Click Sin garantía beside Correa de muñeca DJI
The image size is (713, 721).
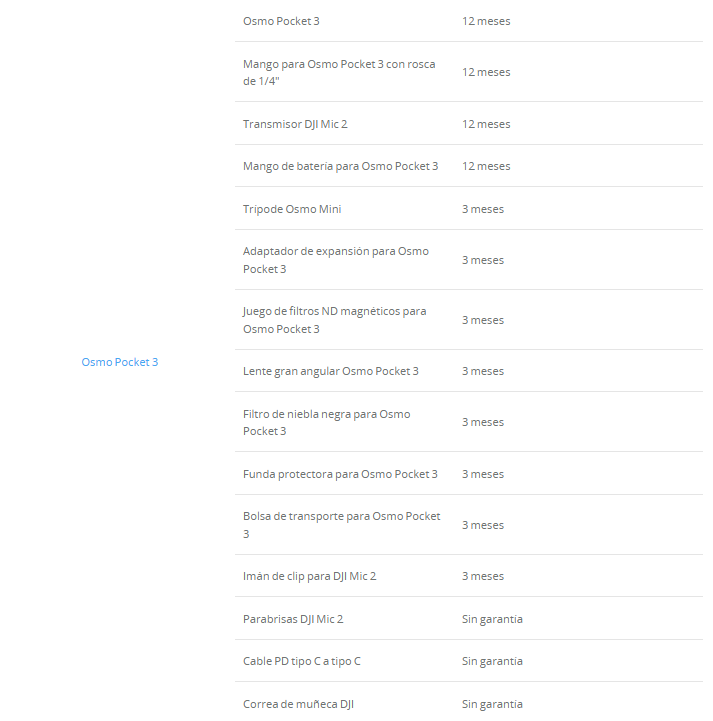point(492,704)
